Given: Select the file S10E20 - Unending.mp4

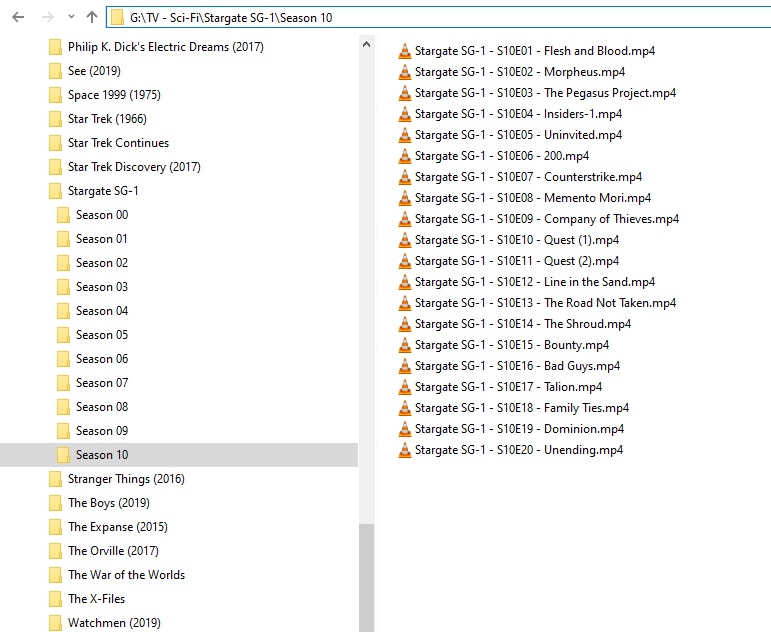Looking at the screenshot, I should tap(510, 450).
